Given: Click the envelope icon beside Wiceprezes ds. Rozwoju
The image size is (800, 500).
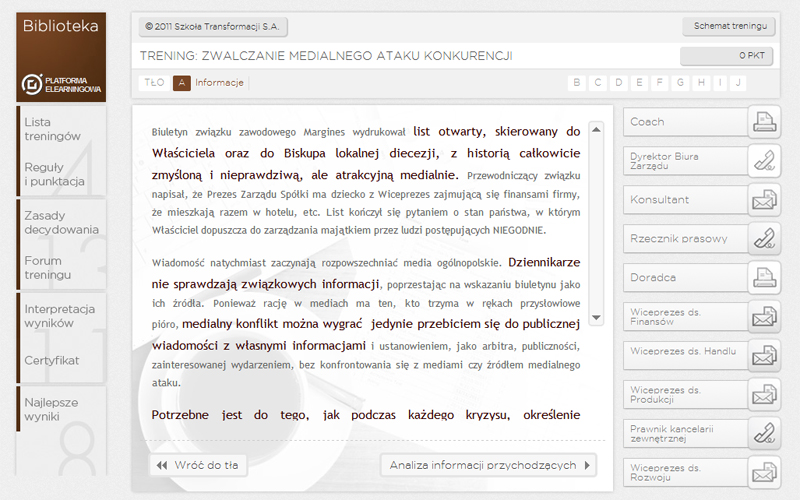Looking at the screenshot, I should click(x=764, y=472).
